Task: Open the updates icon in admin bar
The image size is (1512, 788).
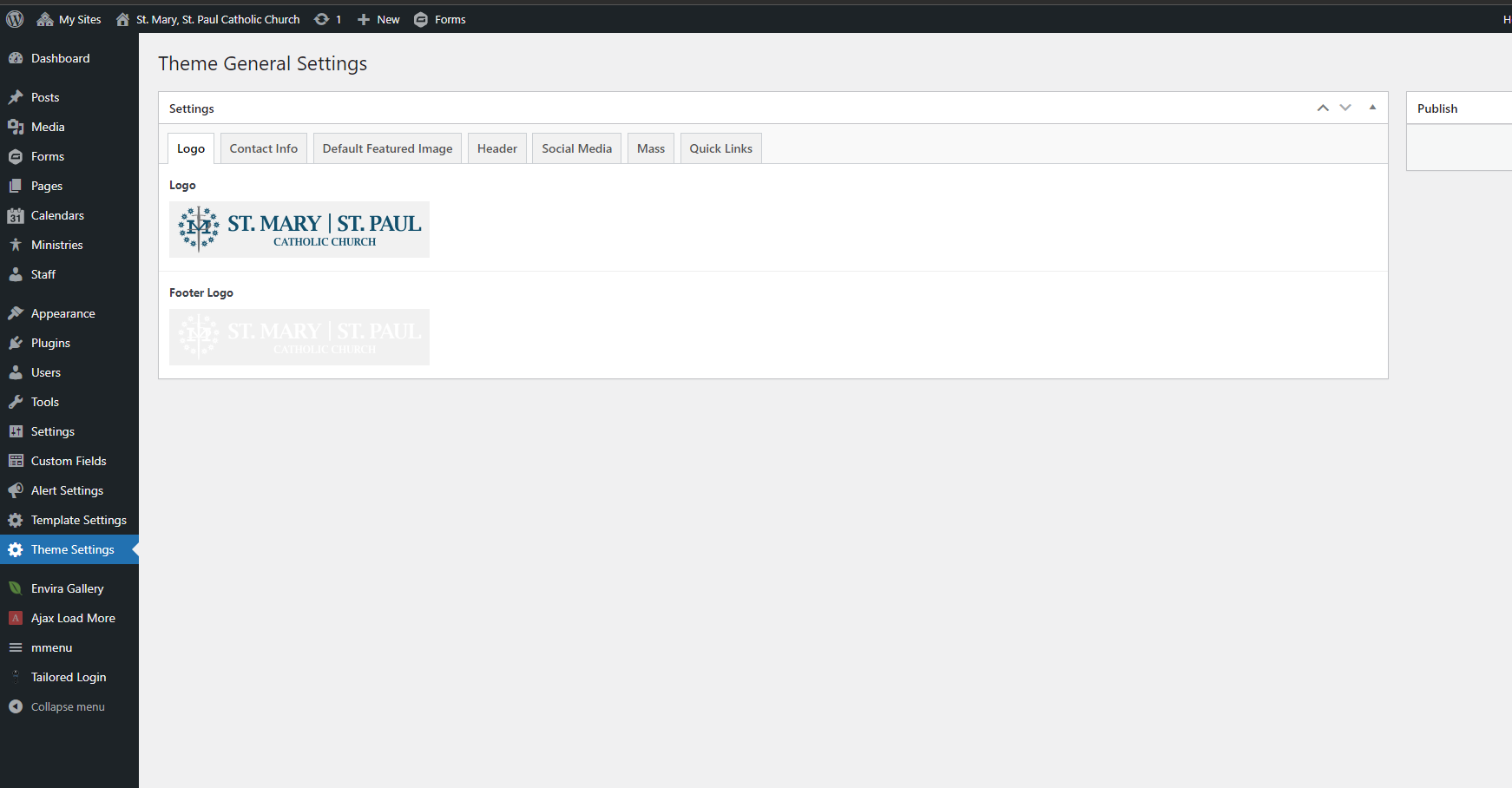Action: [322, 19]
